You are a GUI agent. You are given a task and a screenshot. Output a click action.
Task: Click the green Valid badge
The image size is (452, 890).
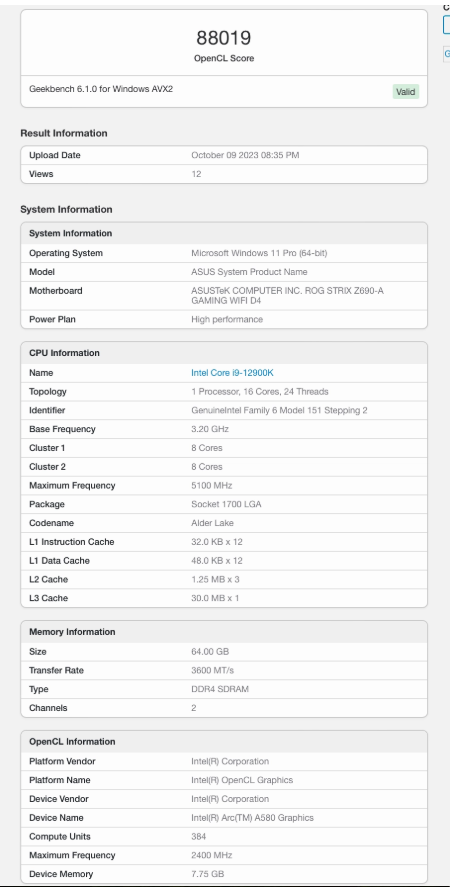click(405, 91)
